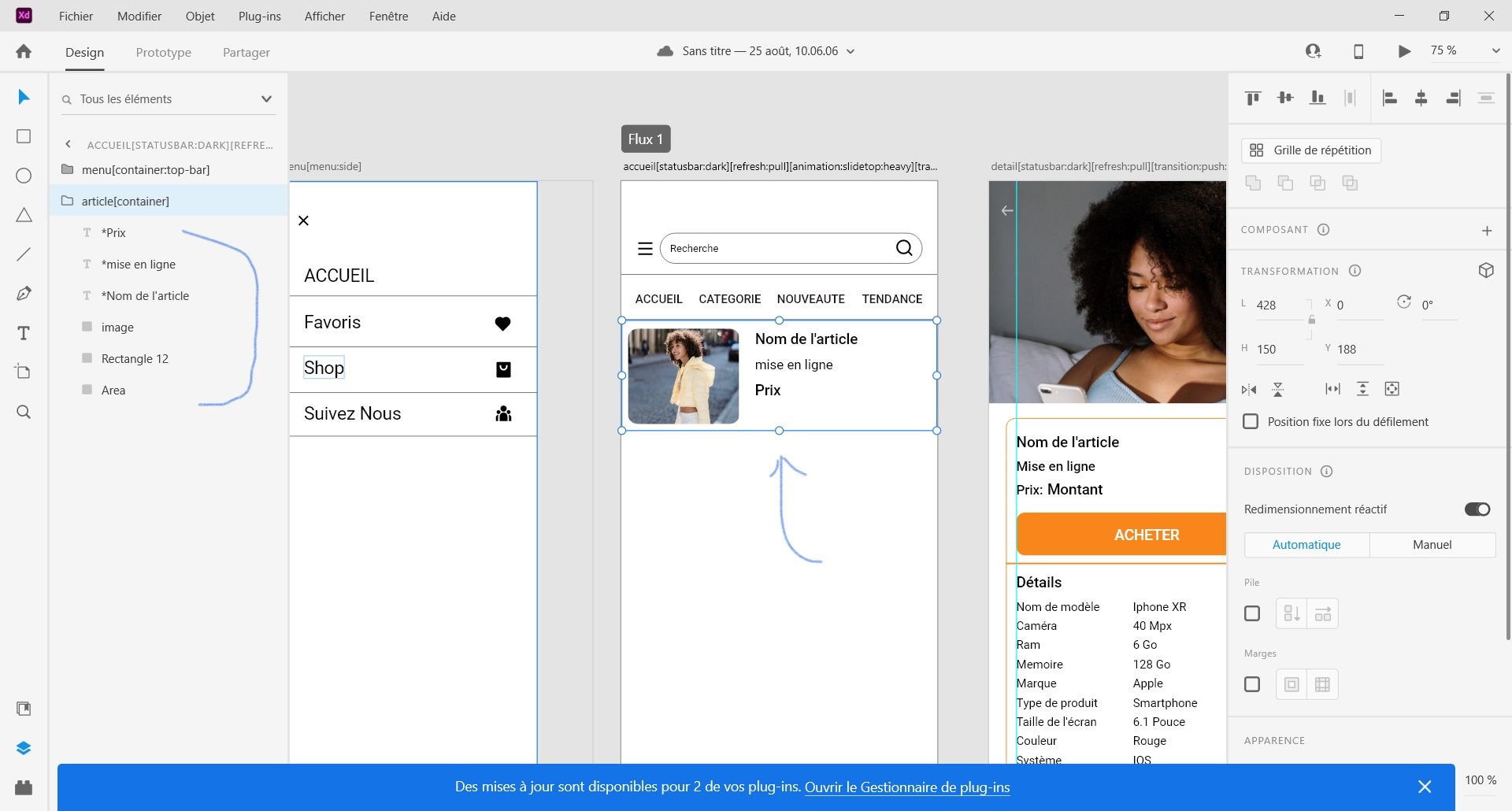Dismiss the plug-in update banner
The height and width of the screenshot is (811, 1512).
[x=1425, y=787]
